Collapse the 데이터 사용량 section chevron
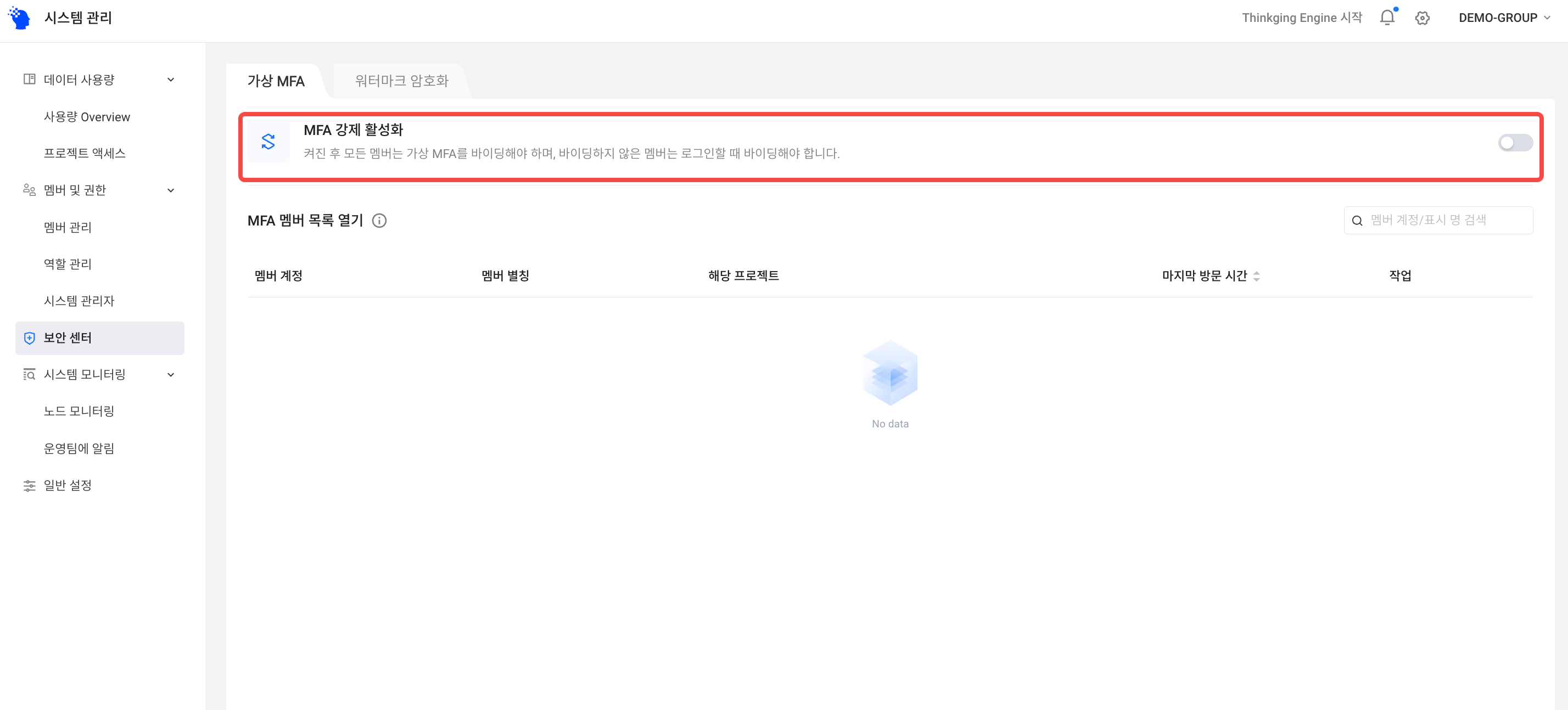 pos(171,79)
